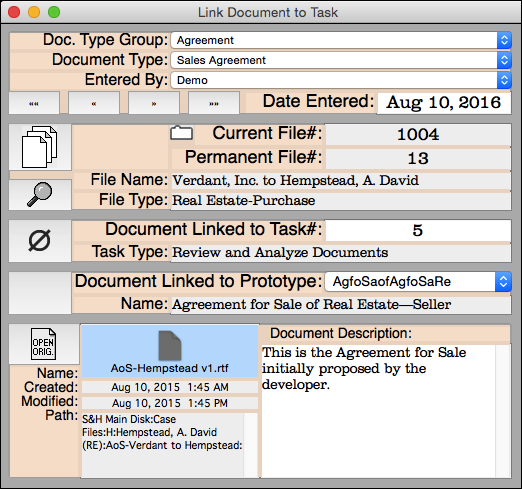The height and width of the screenshot is (489, 522).
Task: Click the small folder icon beside Current File#
Action: [x=181, y=133]
